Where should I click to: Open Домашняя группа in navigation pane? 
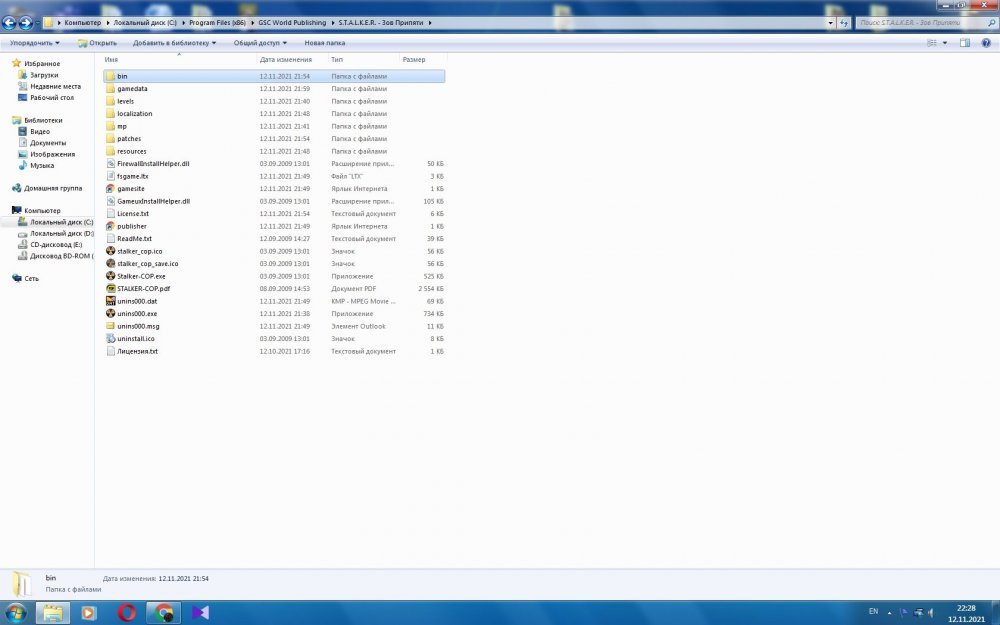(x=53, y=188)
